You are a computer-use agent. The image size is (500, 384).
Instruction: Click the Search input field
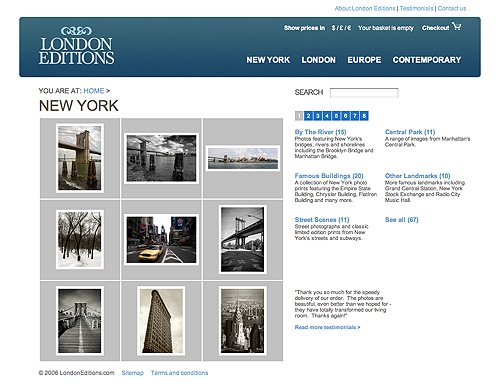point(364,93)
